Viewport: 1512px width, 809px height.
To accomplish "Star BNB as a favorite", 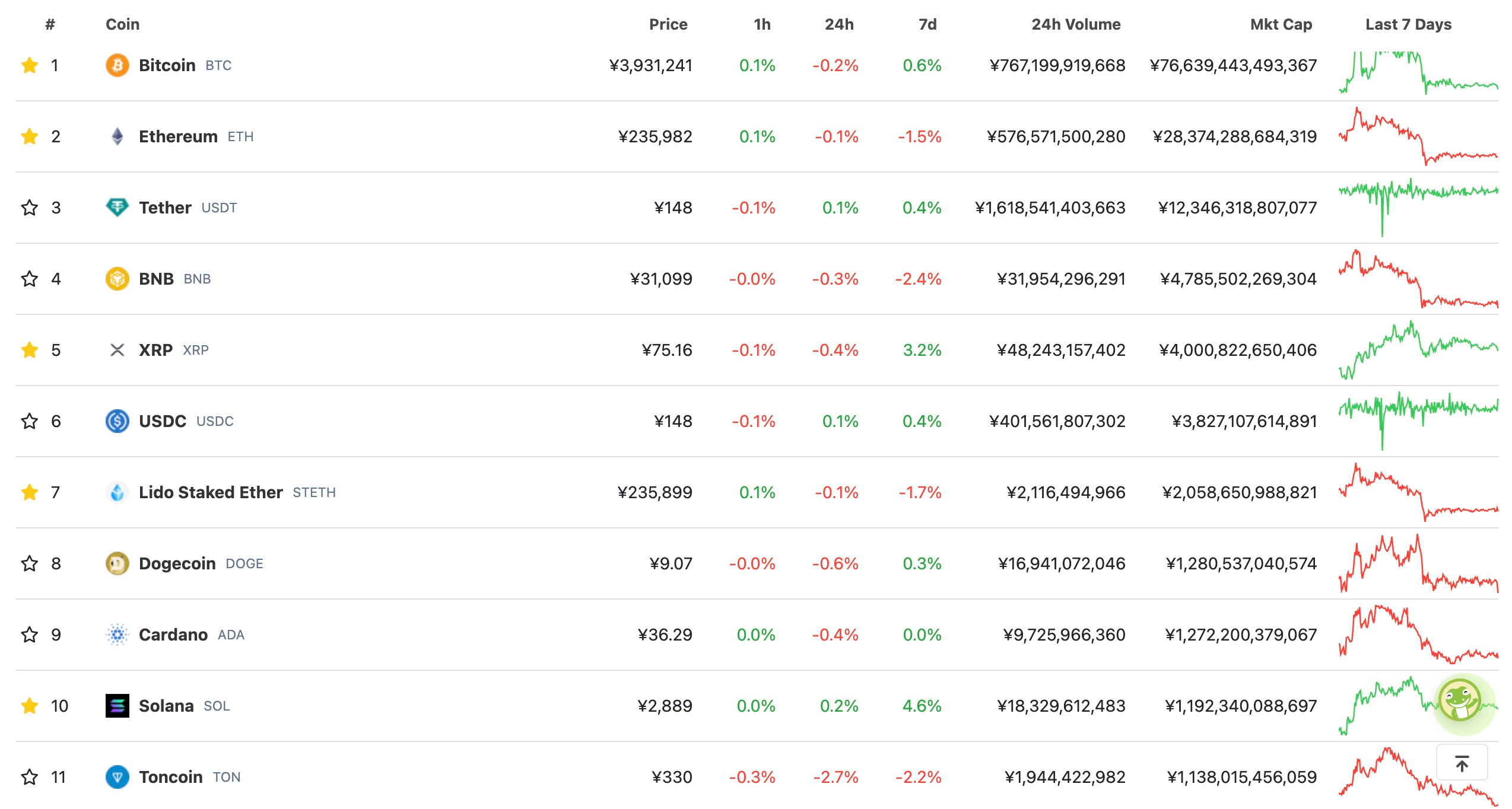I will coord(29,279).
